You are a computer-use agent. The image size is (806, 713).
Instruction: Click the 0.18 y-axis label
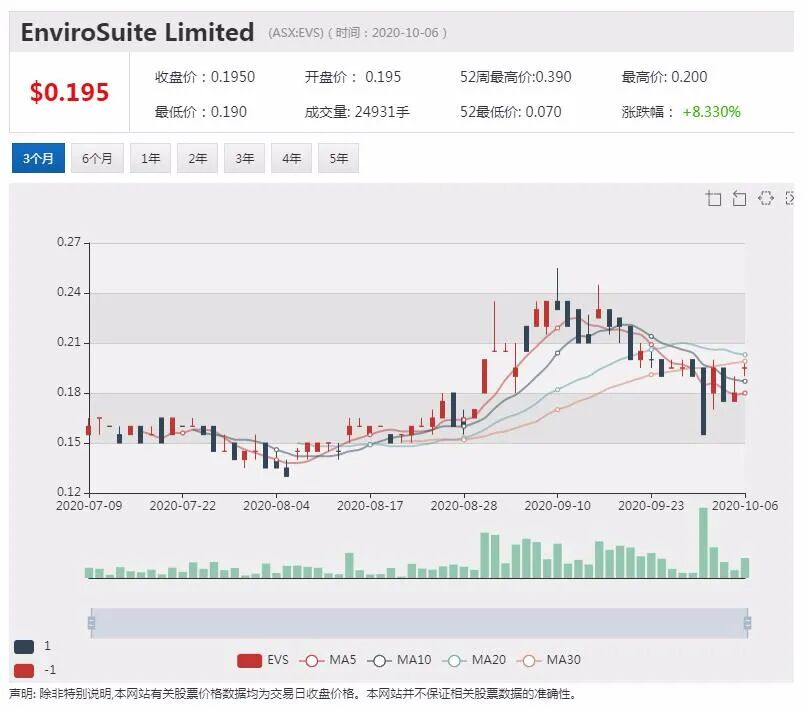point(69,392)
